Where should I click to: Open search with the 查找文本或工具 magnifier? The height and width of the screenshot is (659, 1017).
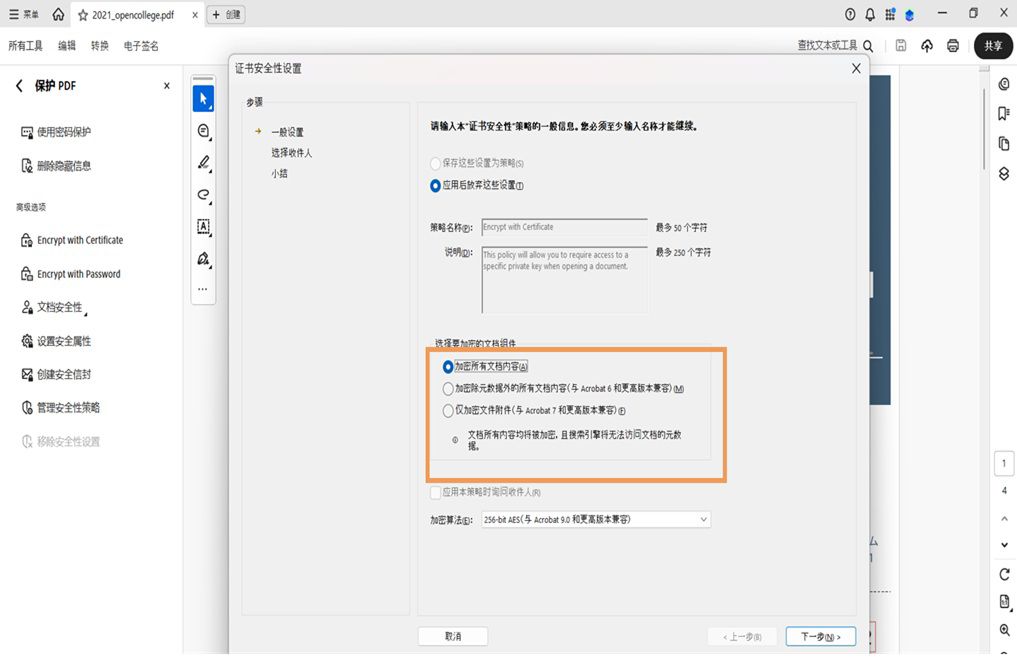868,45
